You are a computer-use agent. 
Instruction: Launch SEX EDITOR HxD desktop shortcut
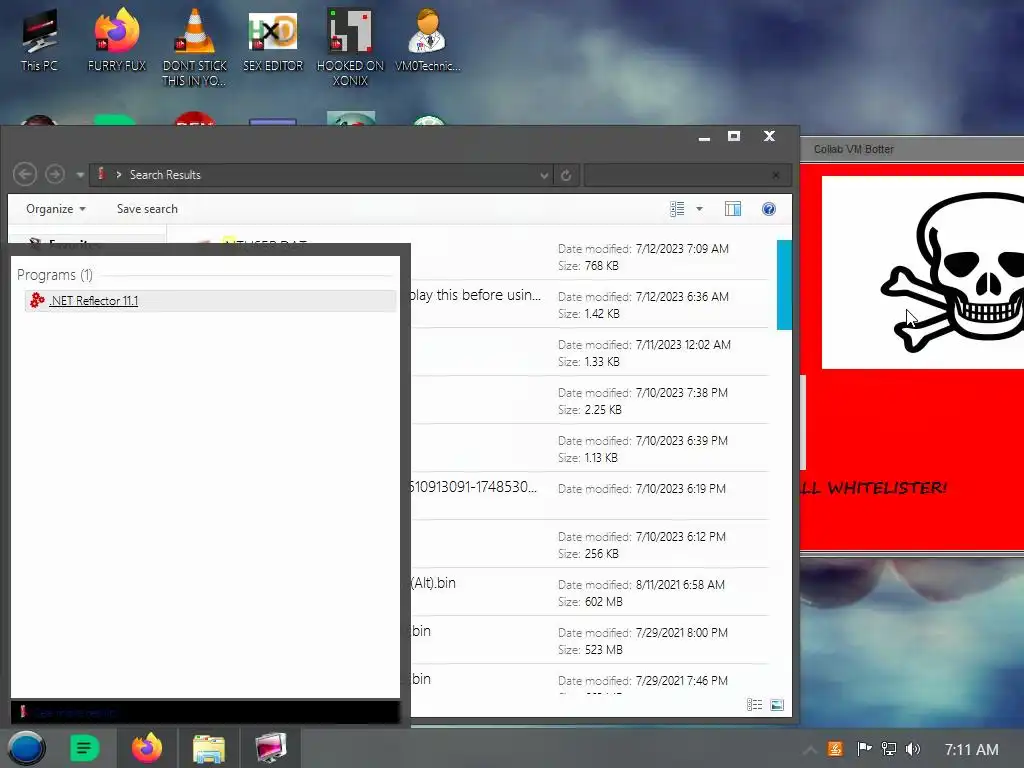(273, 40)
